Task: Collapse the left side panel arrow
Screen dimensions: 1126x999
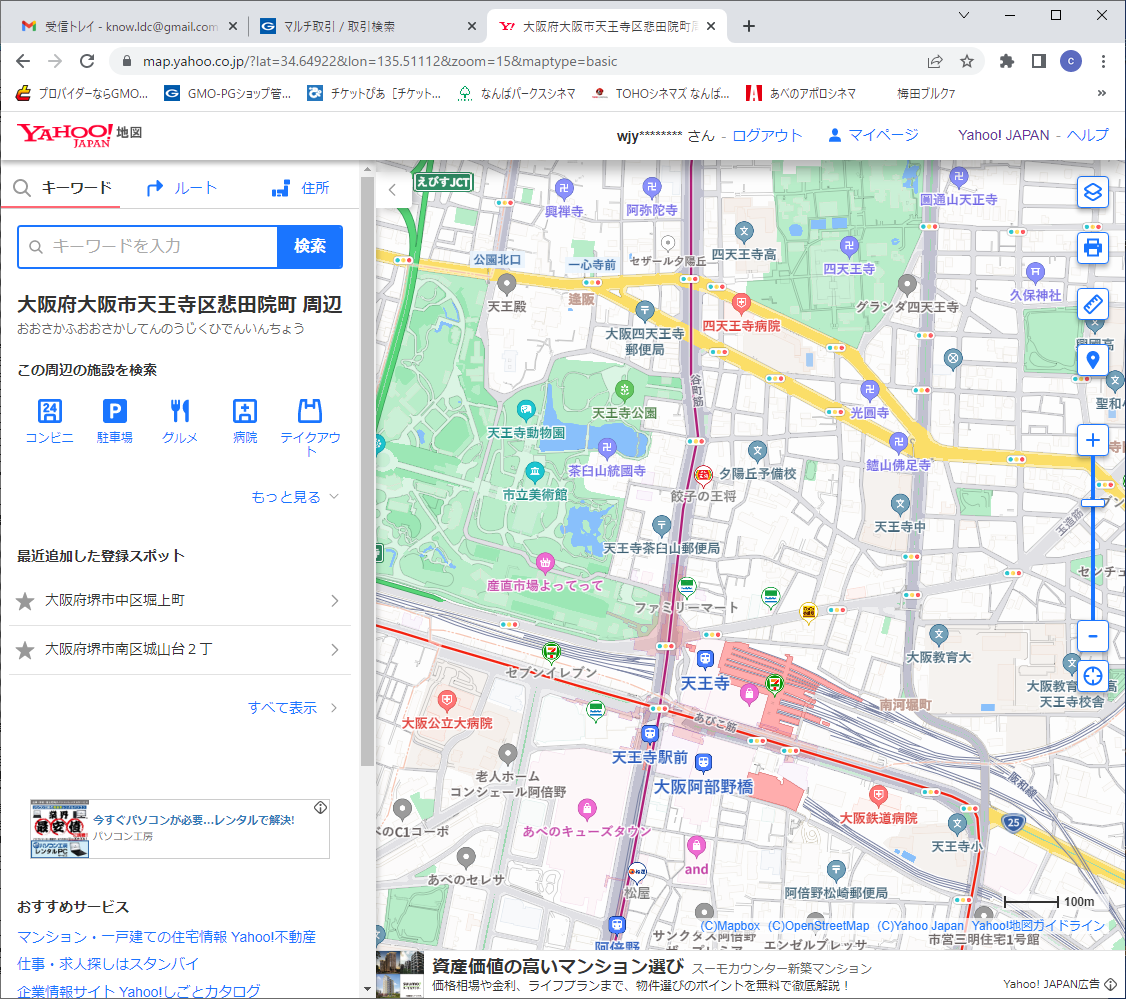Action: 393,188
